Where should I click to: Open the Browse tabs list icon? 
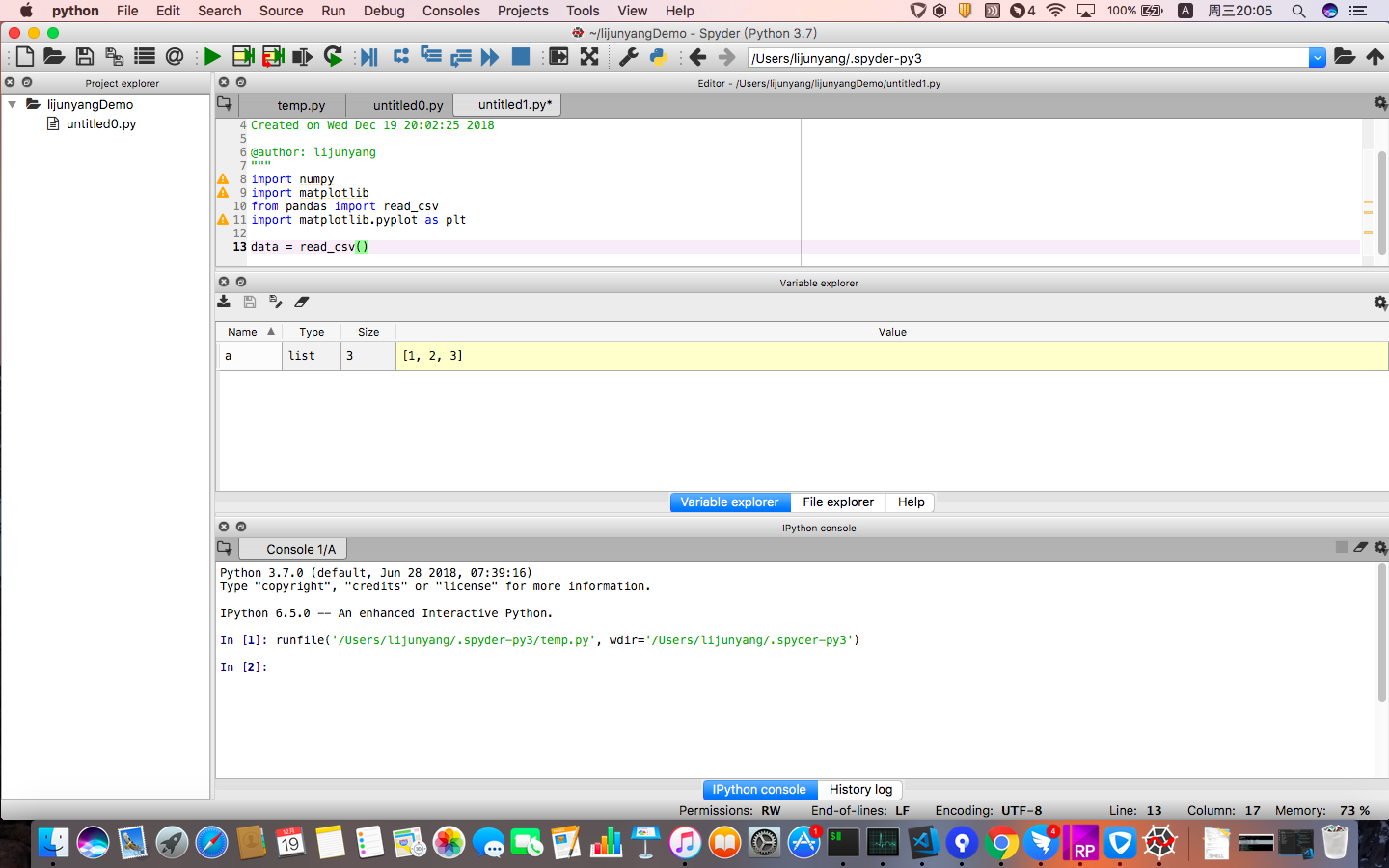[145, 57]
